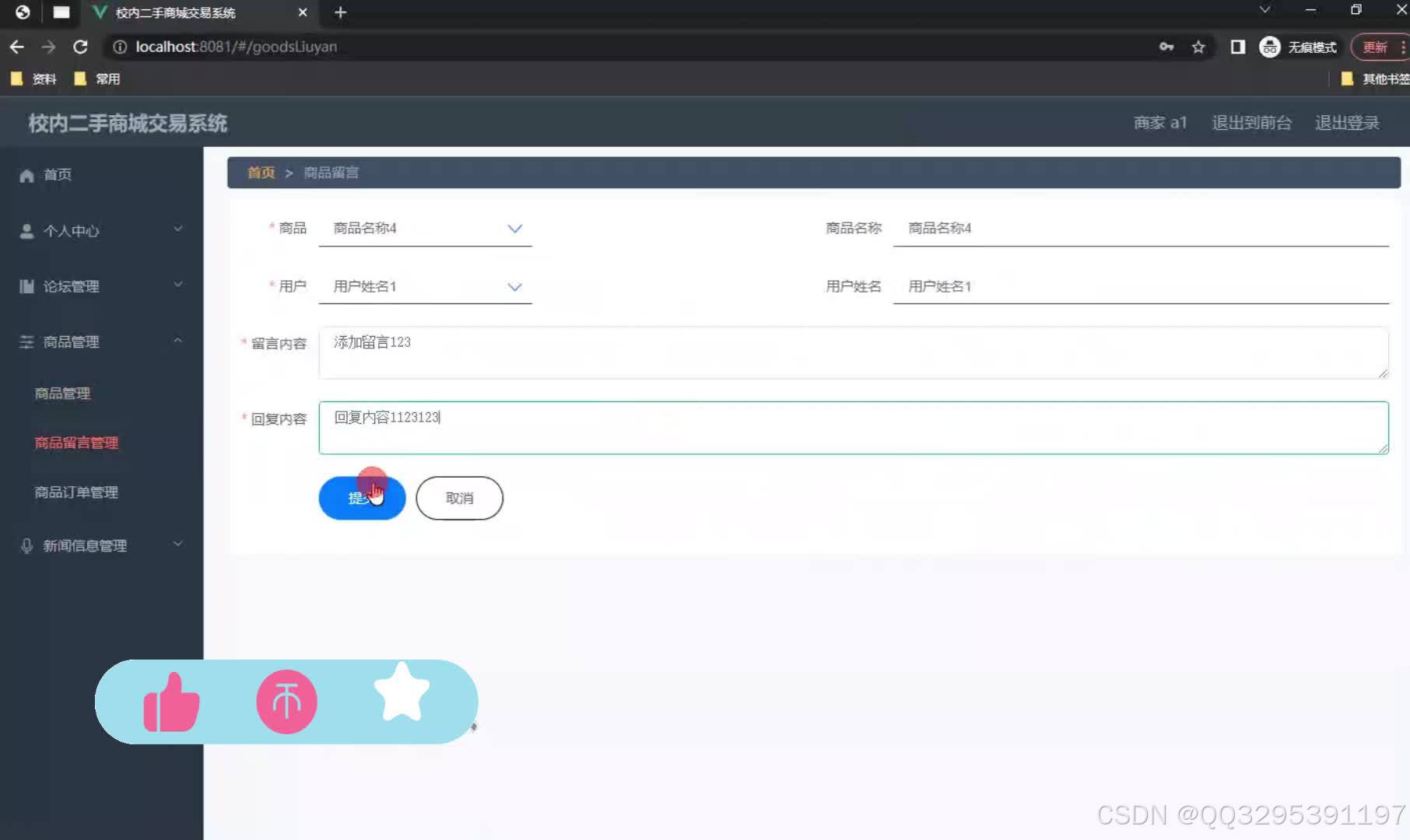Click the browser address bar URL
The height and width of the screenshot is (840, 1410).
click(237, 47)
